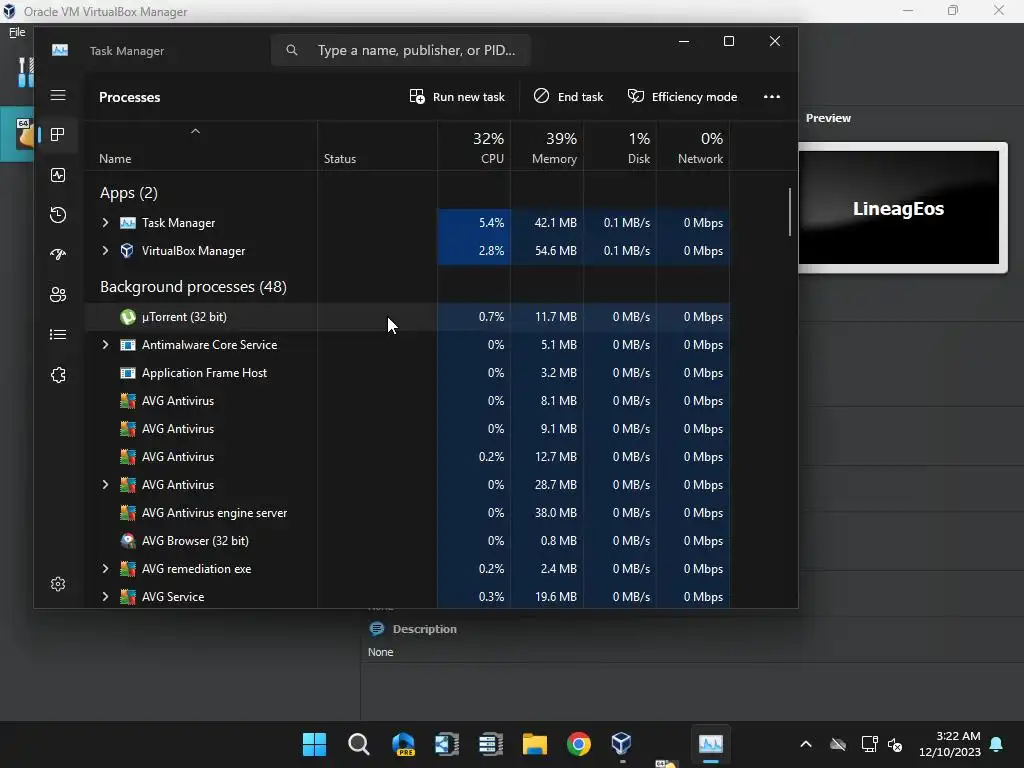Screen dimensions: 1024x768
Task: Click the End task button
Action: coord(568,97)
